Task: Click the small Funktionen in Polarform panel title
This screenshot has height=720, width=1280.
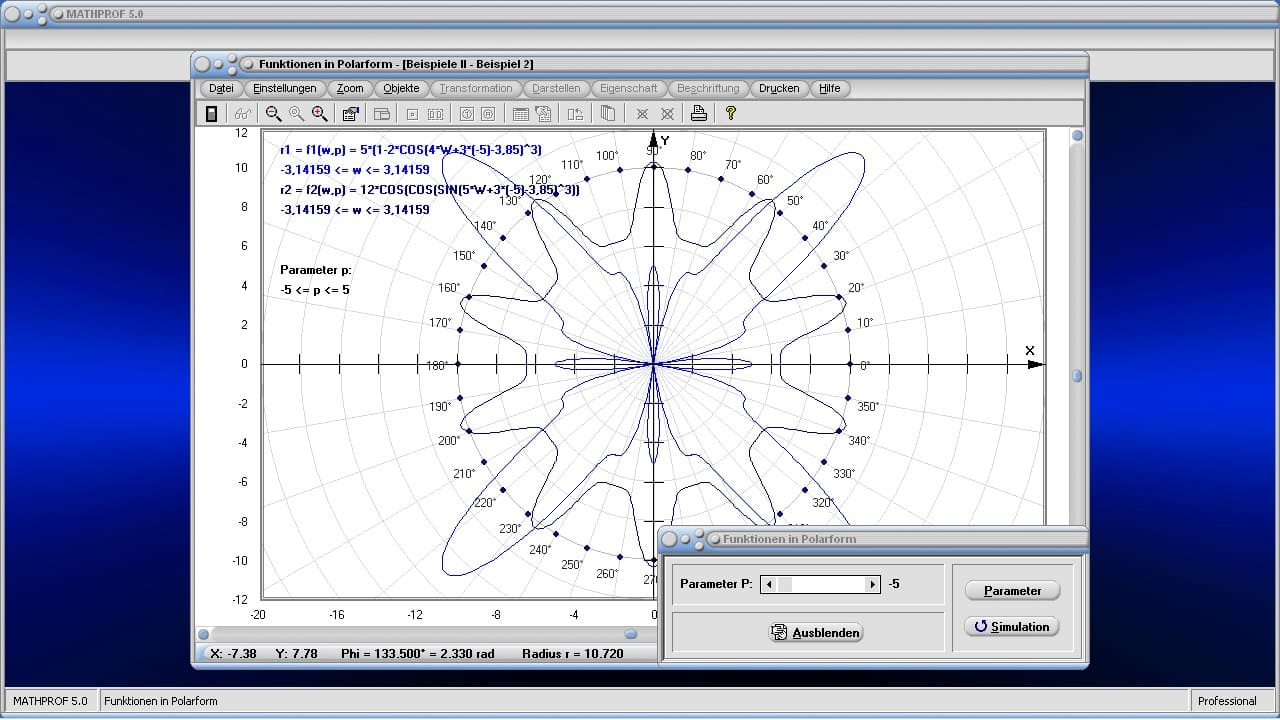Action: [789, 539]
